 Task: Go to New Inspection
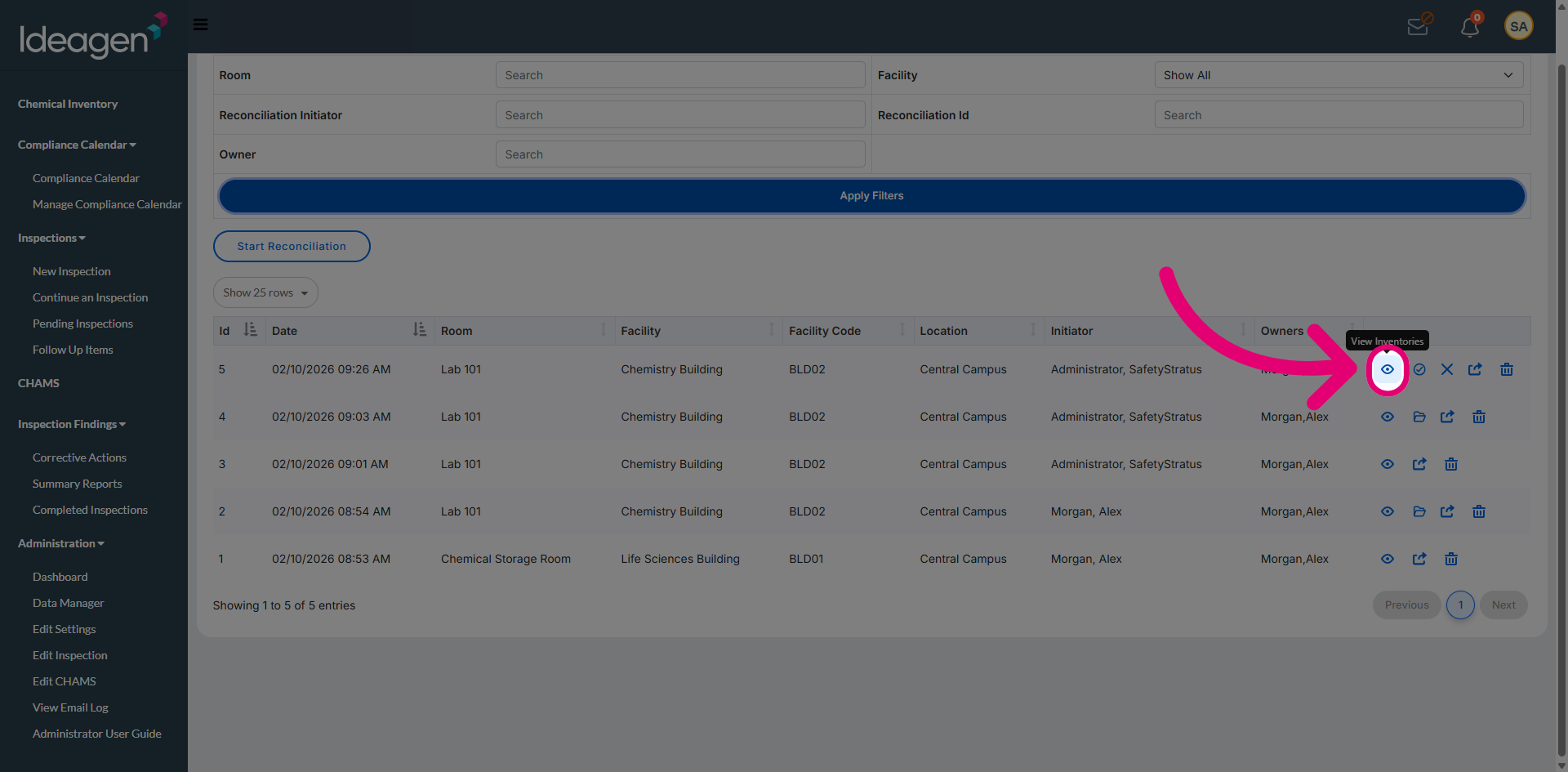72,271
